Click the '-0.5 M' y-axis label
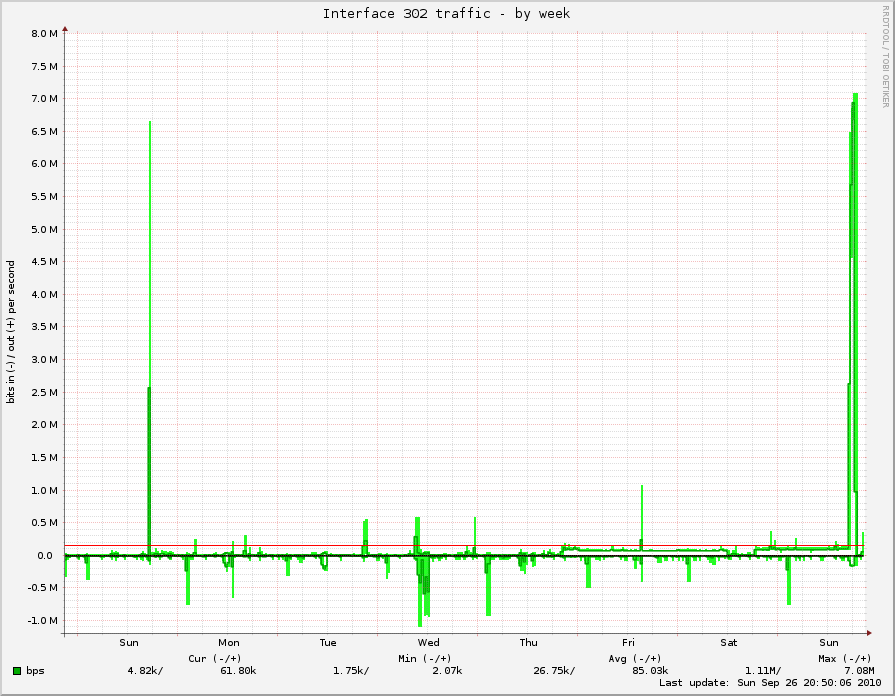The image size is (895, 696). click(x=42, y=588)
